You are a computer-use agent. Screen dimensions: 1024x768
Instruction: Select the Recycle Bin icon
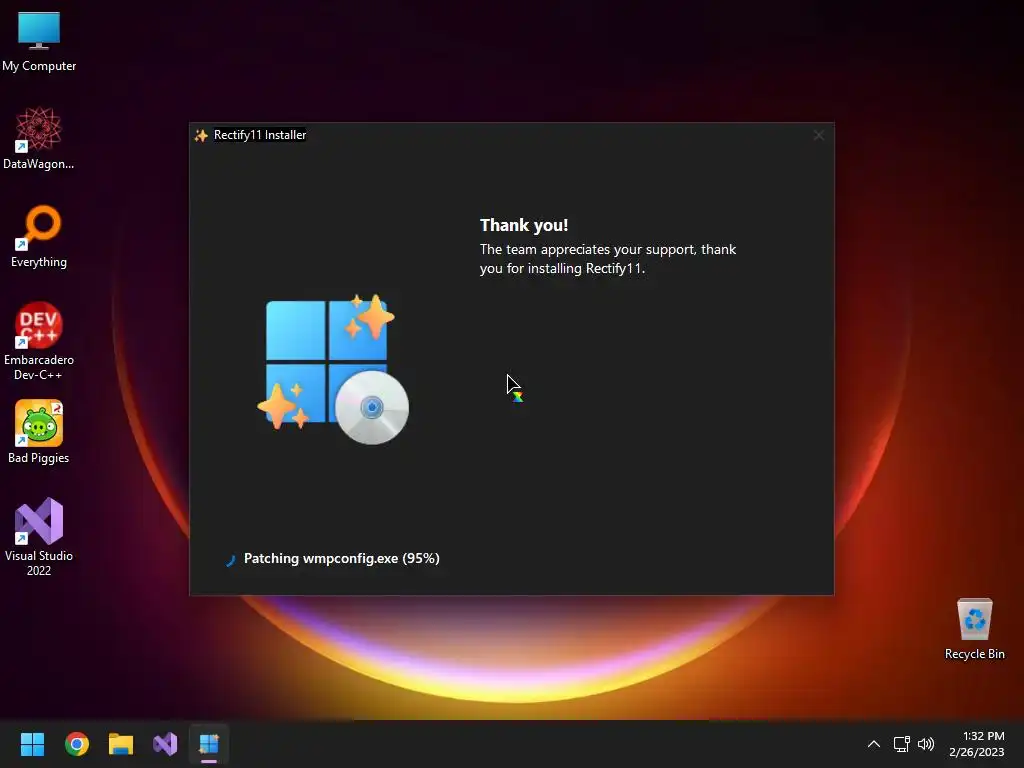[974, 629]
